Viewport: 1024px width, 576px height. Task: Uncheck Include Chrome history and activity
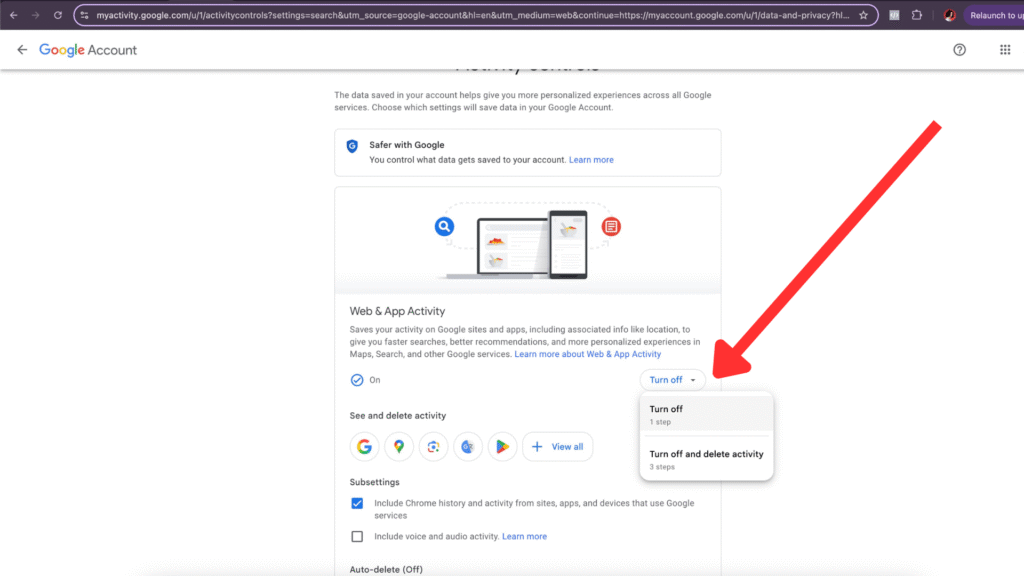point(357,504)
